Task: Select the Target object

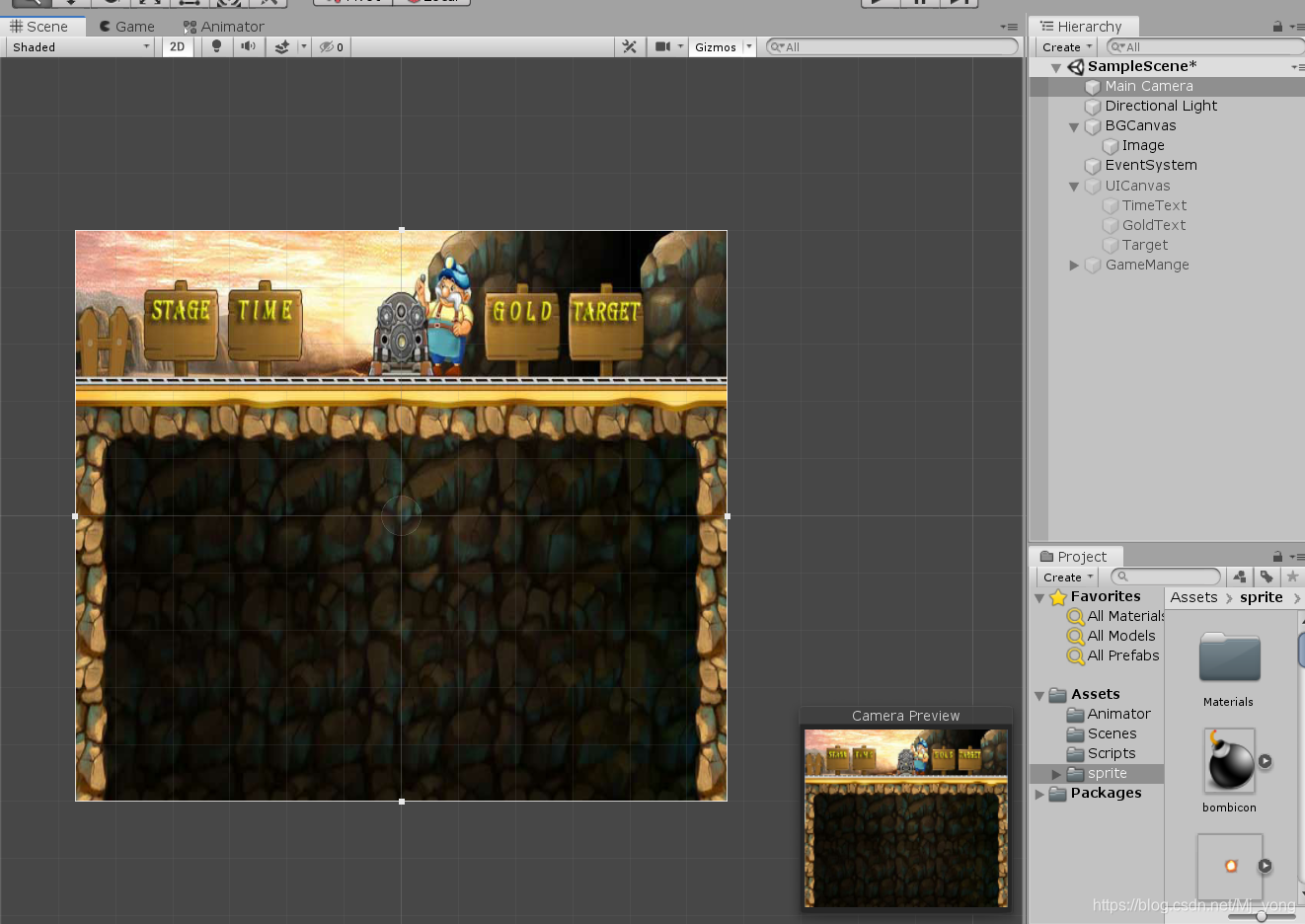Action: 1144,246
